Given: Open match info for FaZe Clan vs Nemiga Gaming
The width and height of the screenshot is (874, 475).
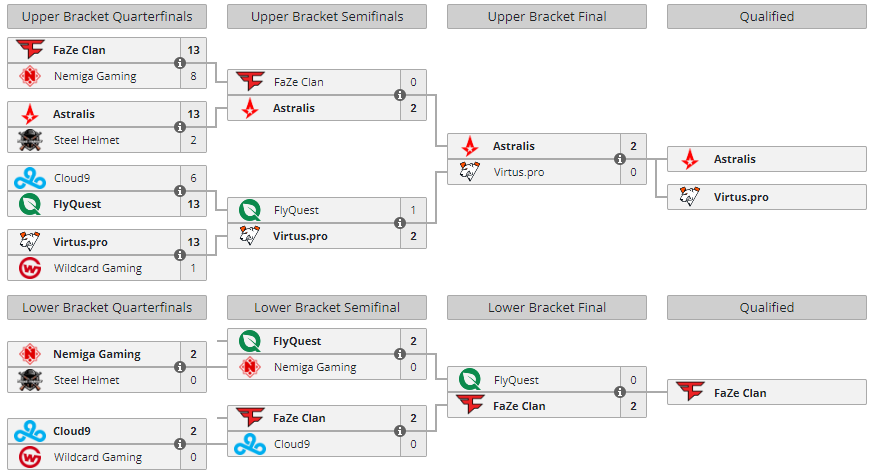Looking at the screenshot, I should pos(180,63).
